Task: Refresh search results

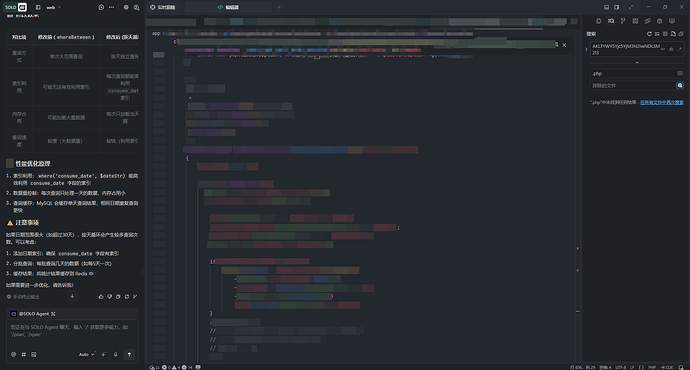Action: tap(649, 34)
